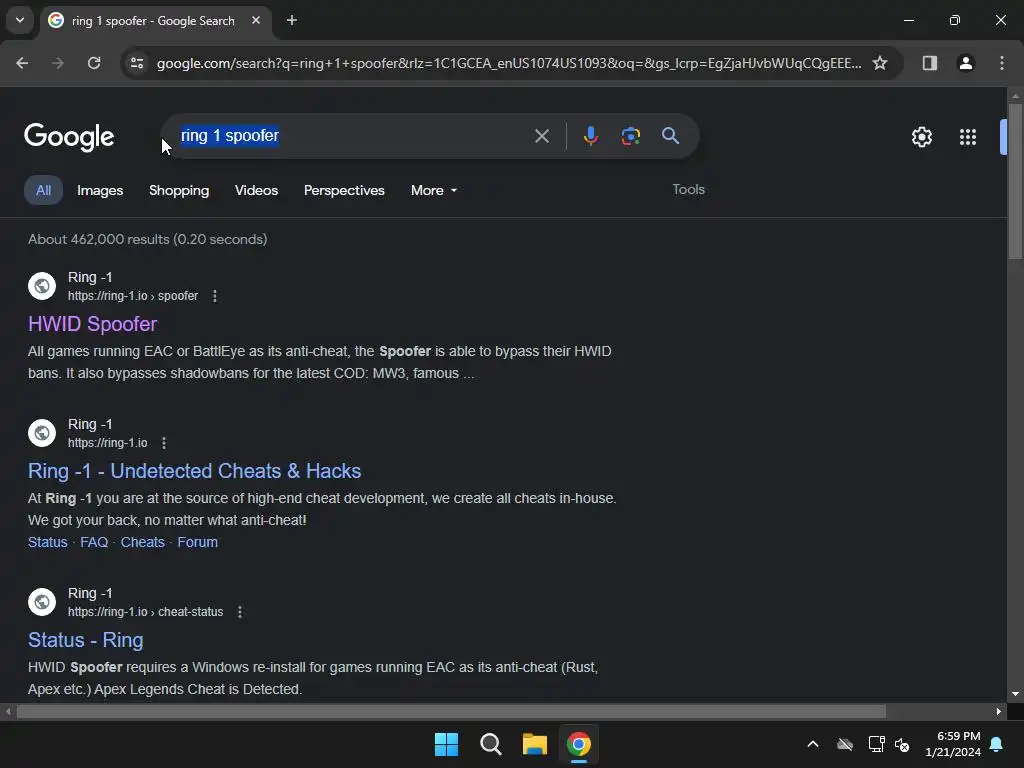Open the notification bell
The image size is (1024, 768).
pos(997,744)
